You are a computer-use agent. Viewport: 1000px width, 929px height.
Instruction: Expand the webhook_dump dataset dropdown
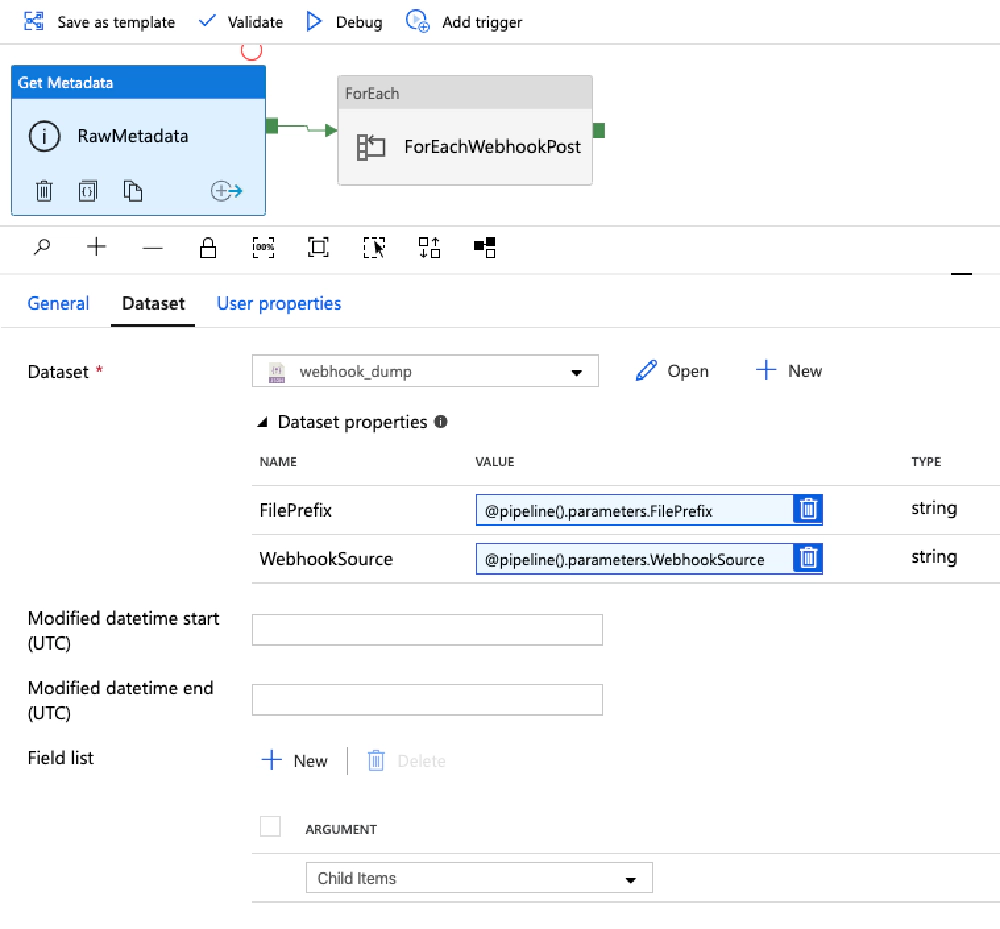tap(578, 370)
